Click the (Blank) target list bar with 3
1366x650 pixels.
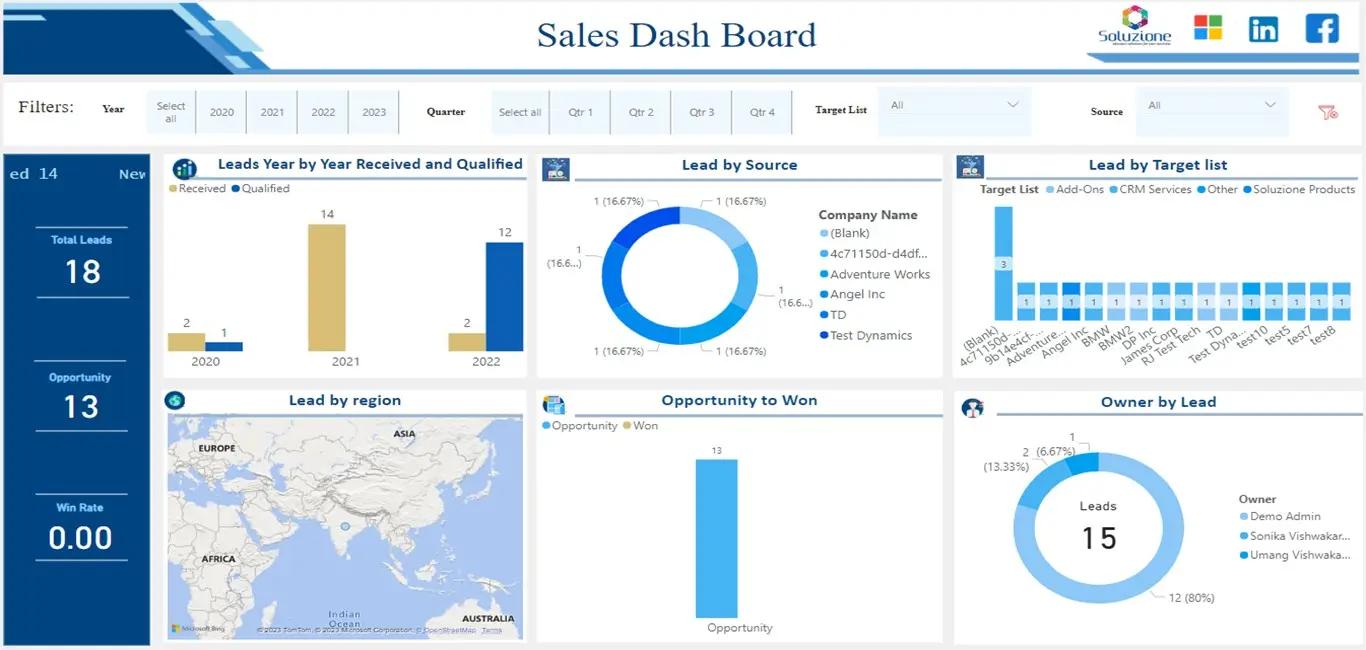pyautogui.click(x=1003, y=263)
